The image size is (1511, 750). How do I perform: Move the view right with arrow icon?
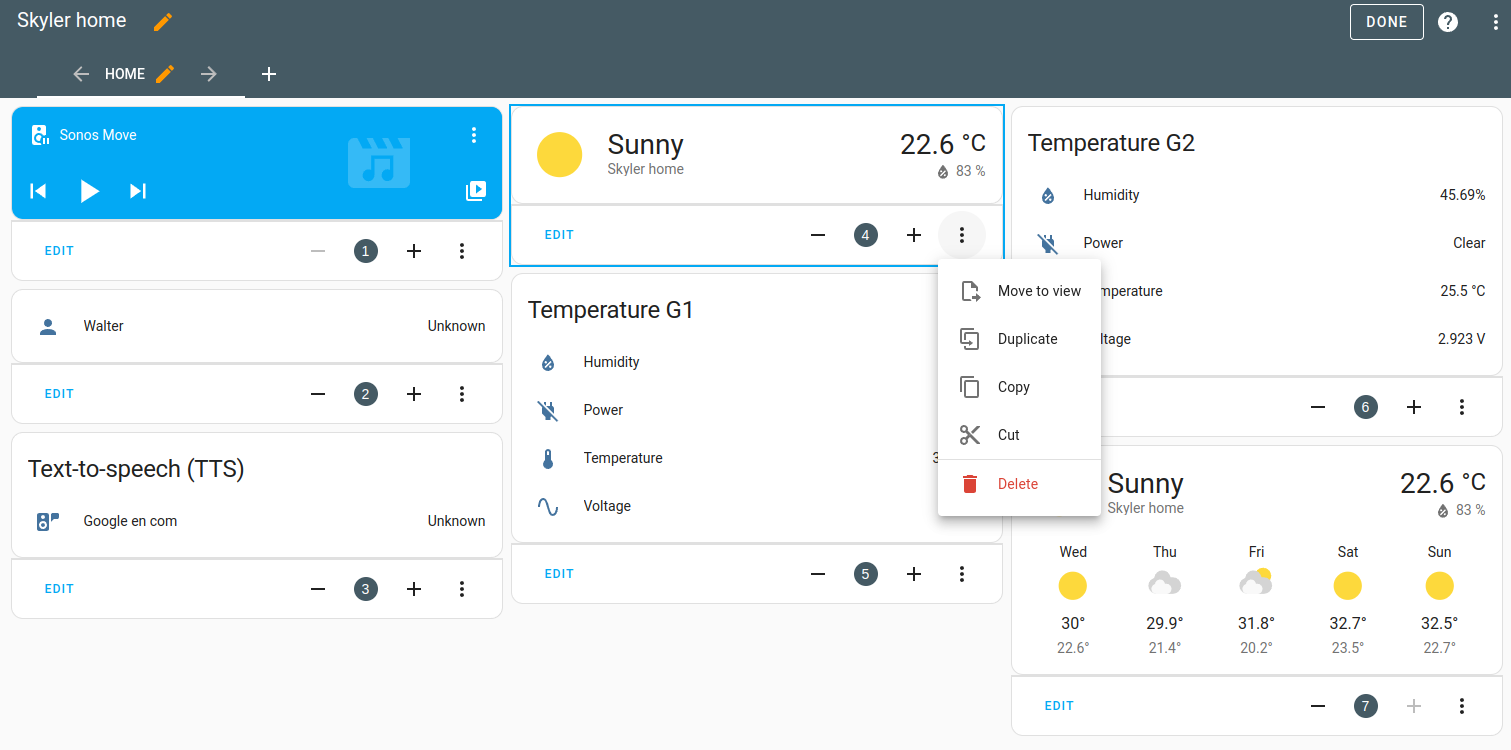[x=209, y=74]
